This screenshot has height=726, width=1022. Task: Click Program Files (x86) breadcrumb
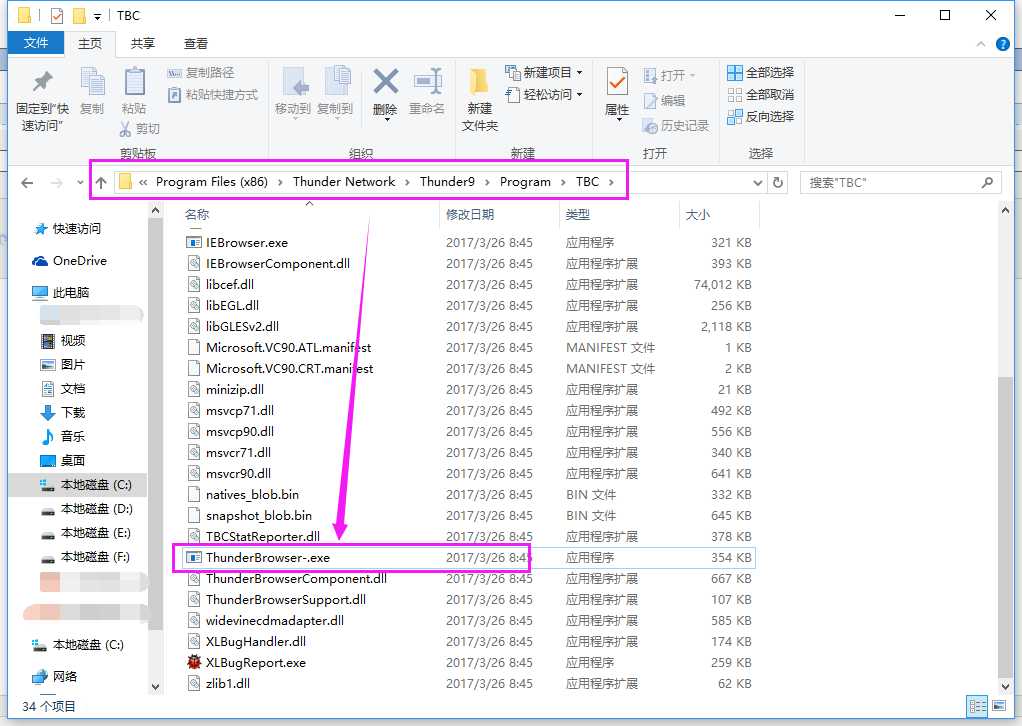pyautogui.click(x=212, y=182)
